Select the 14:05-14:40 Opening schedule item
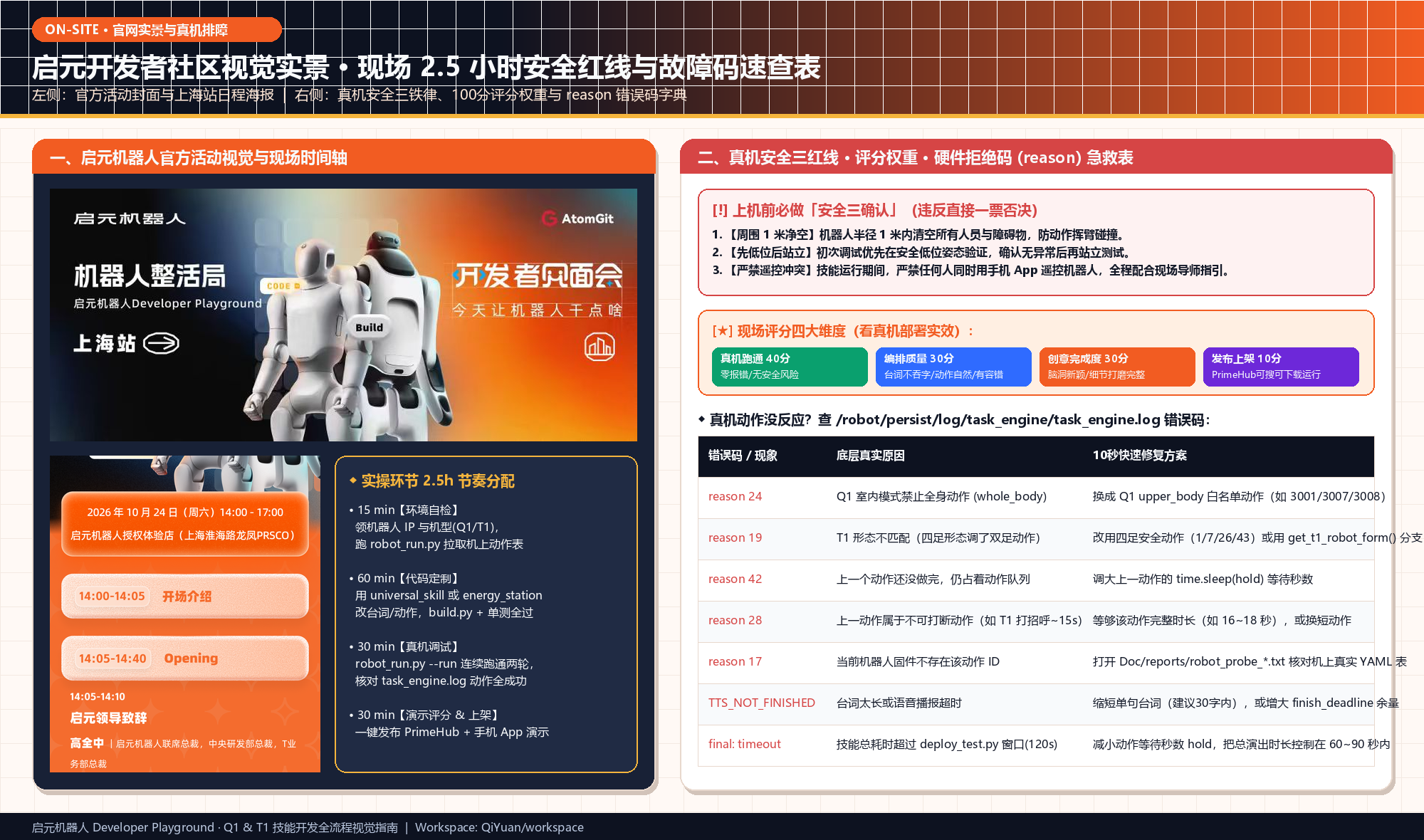The height and width of the screenshot is (840, 1424). (185, 658)
